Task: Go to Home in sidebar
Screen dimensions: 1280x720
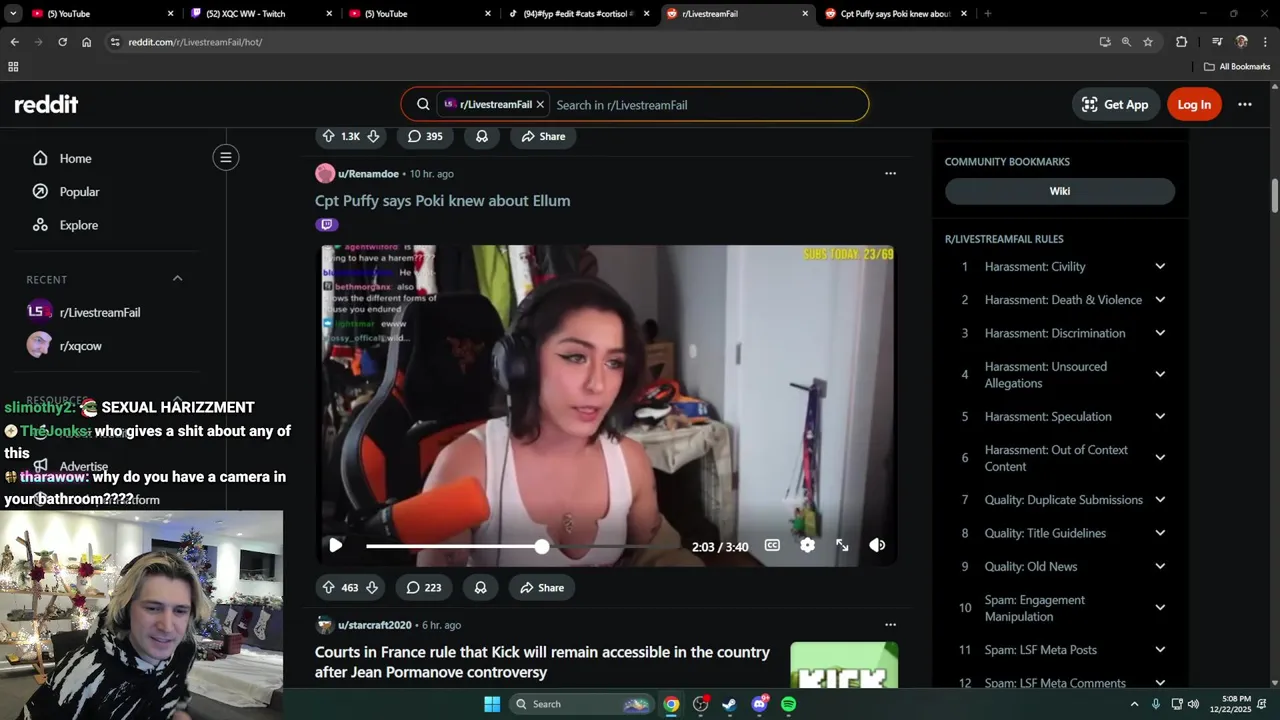Action: tap(75, 158)
